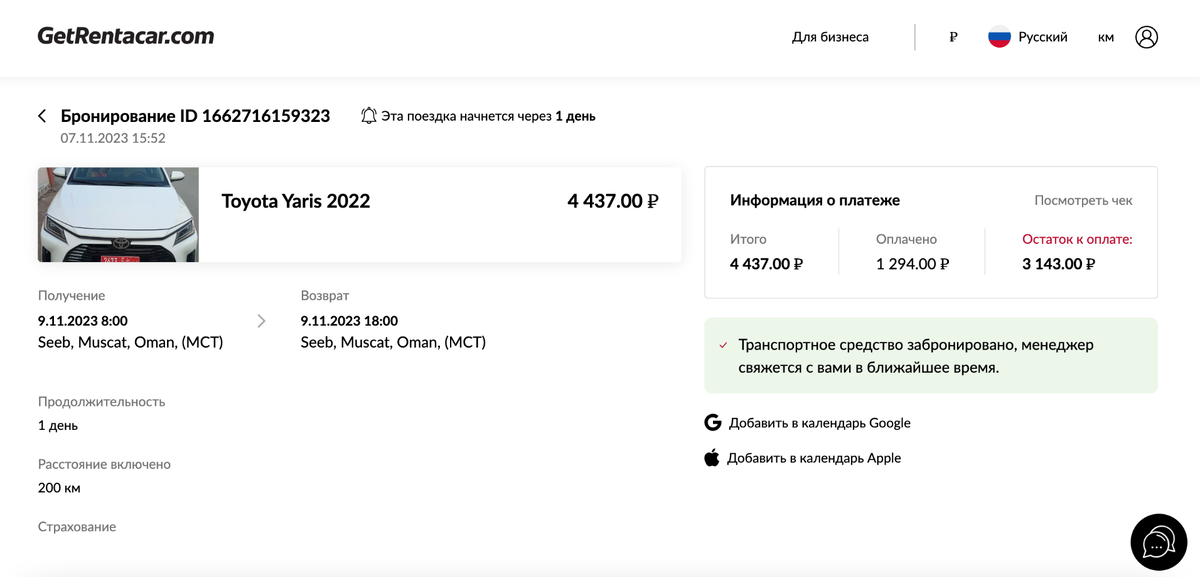This screenshot has height=577, width=1200.
Task: Click the remaining balance 3 143.00 ₽
Action: (x=1059, y=264)
